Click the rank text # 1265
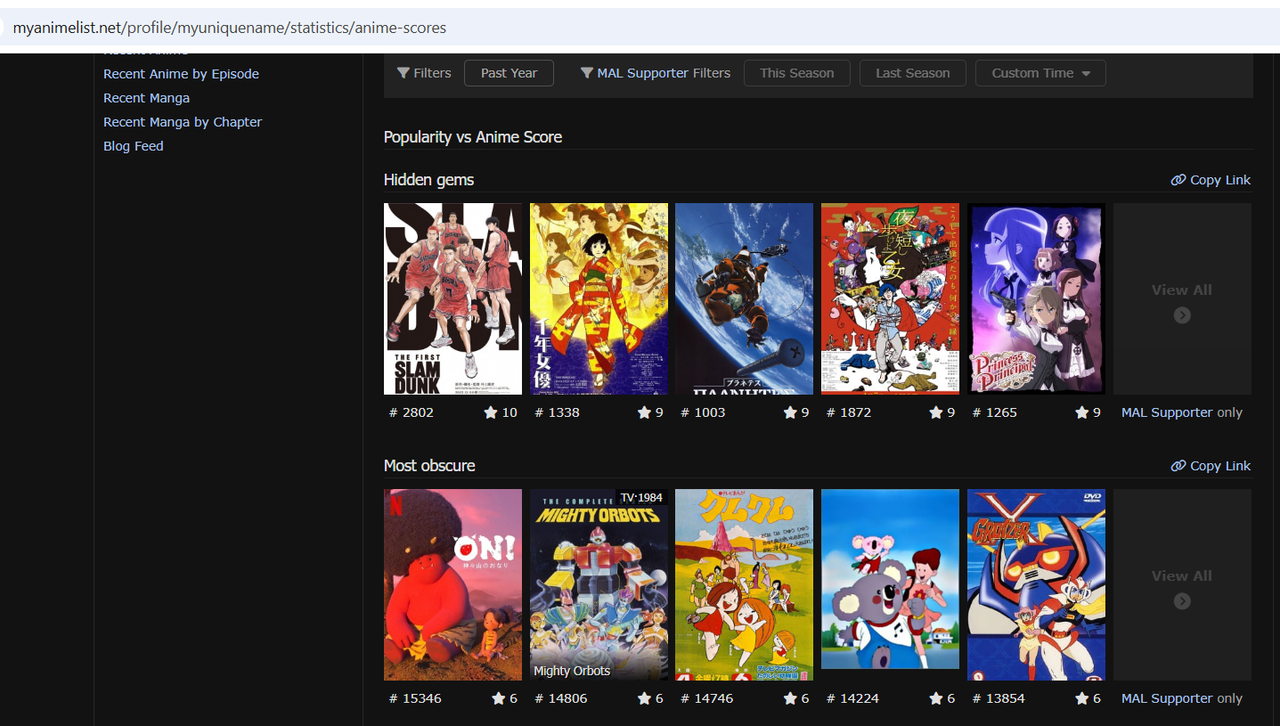The width and height of the screenshot is (1280, 726). 995,412
